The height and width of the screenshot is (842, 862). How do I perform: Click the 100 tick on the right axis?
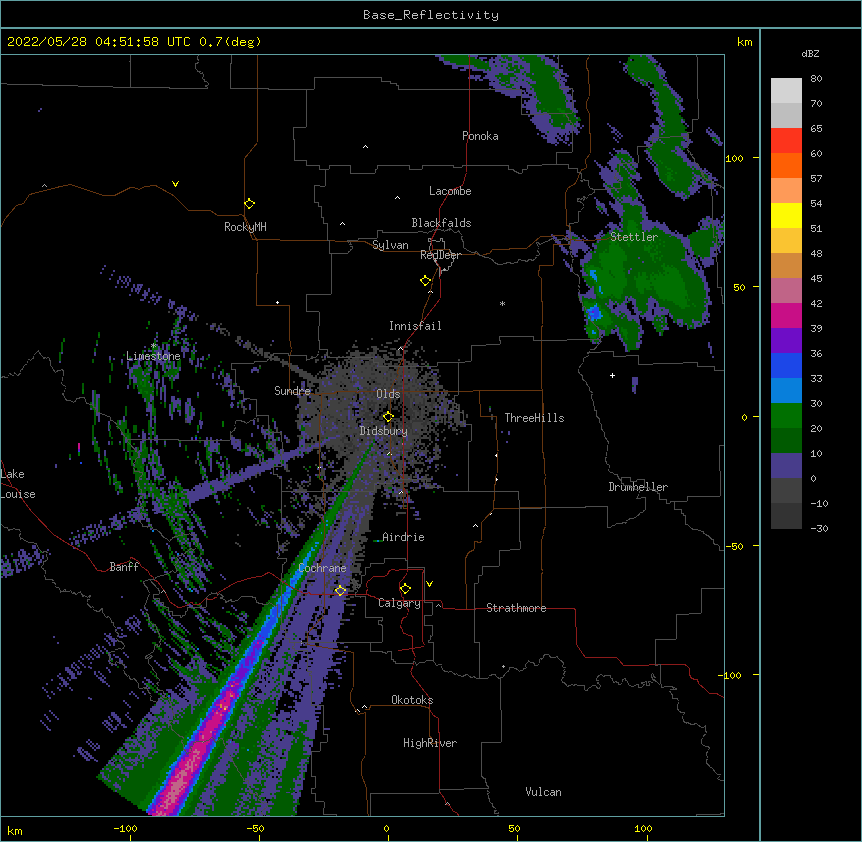click(x=734, y=158)
